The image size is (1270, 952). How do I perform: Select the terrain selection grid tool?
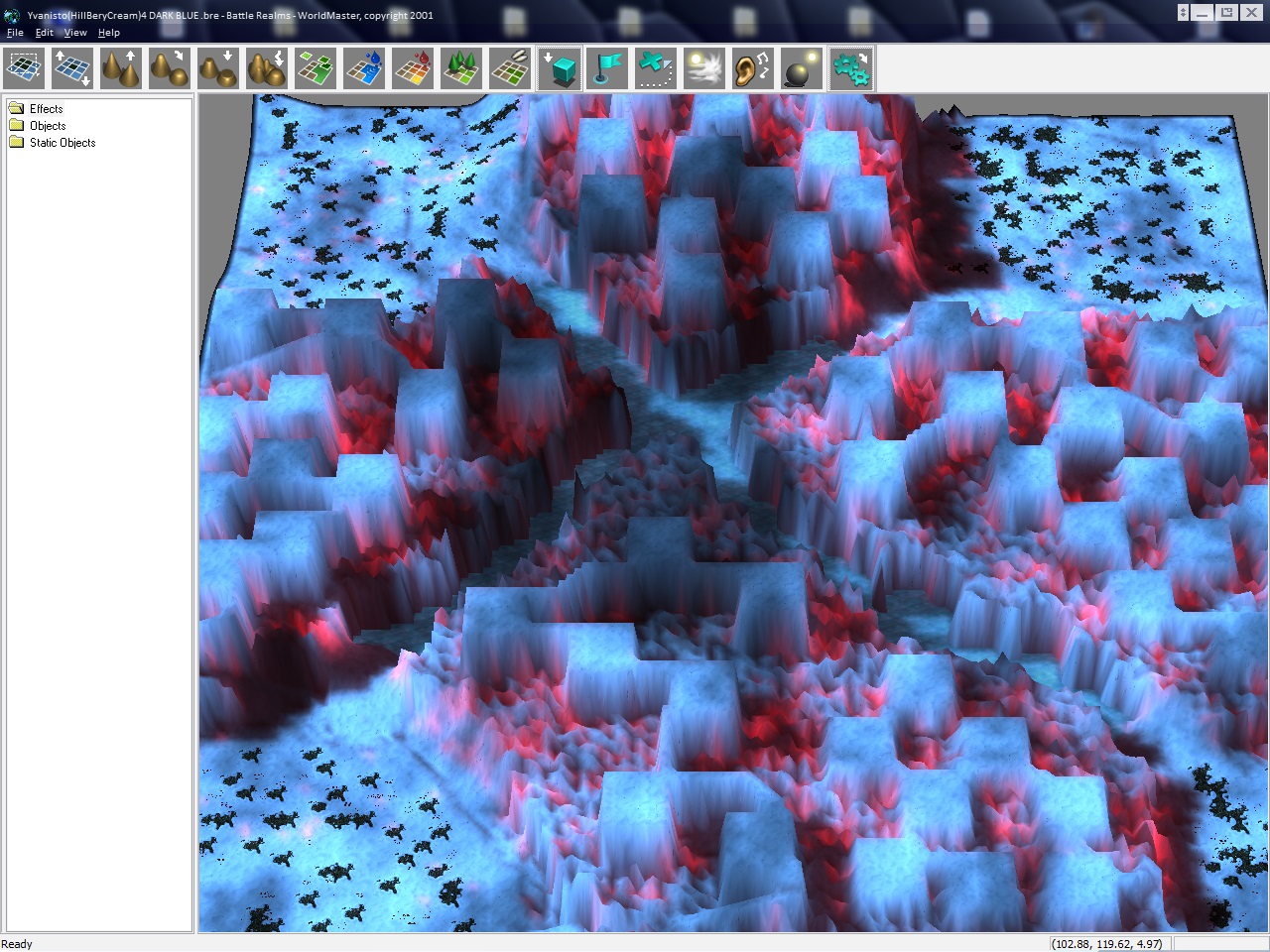click(x=24, y=69)
